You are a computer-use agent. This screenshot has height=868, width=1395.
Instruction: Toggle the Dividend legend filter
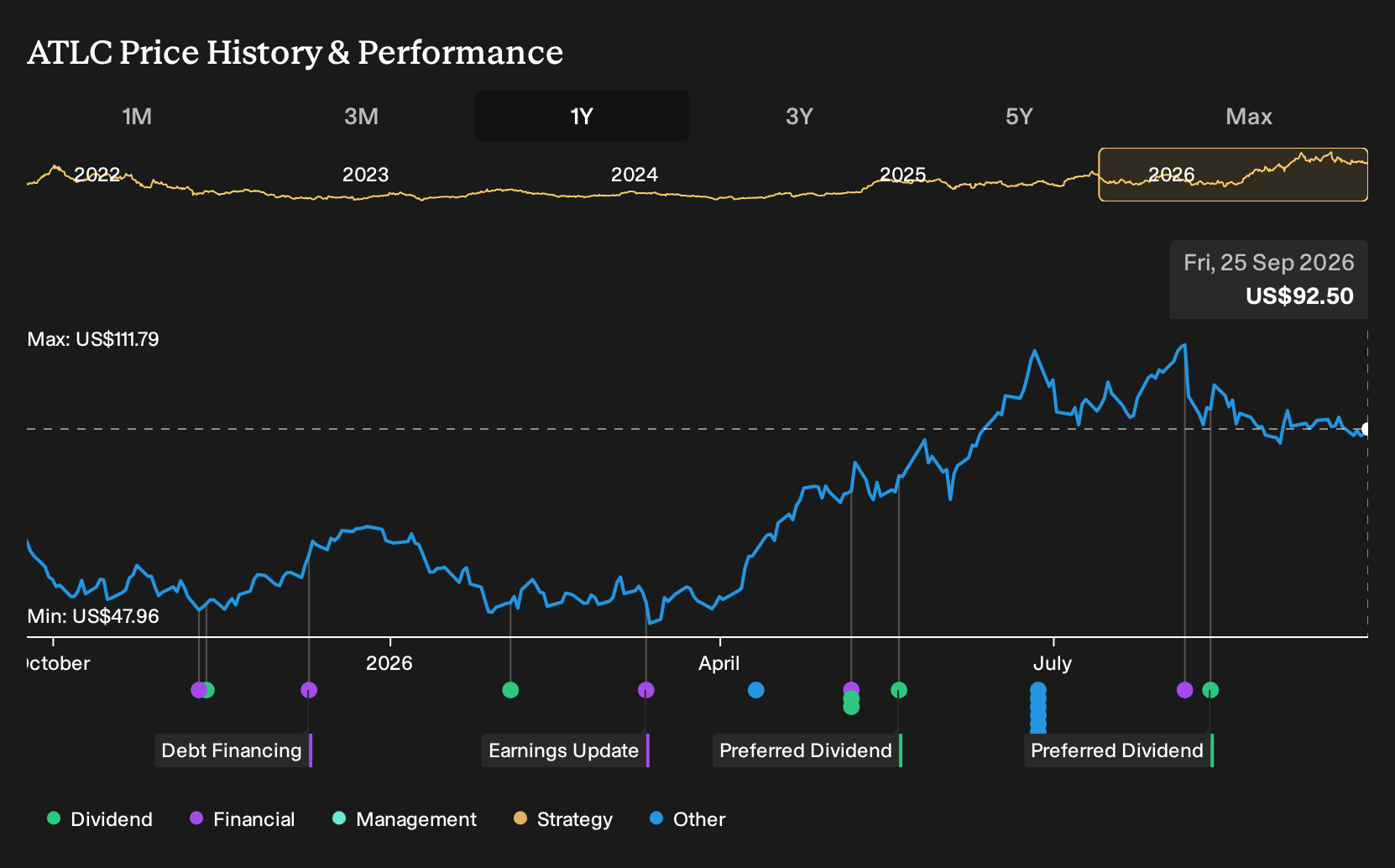pos(100,819)
